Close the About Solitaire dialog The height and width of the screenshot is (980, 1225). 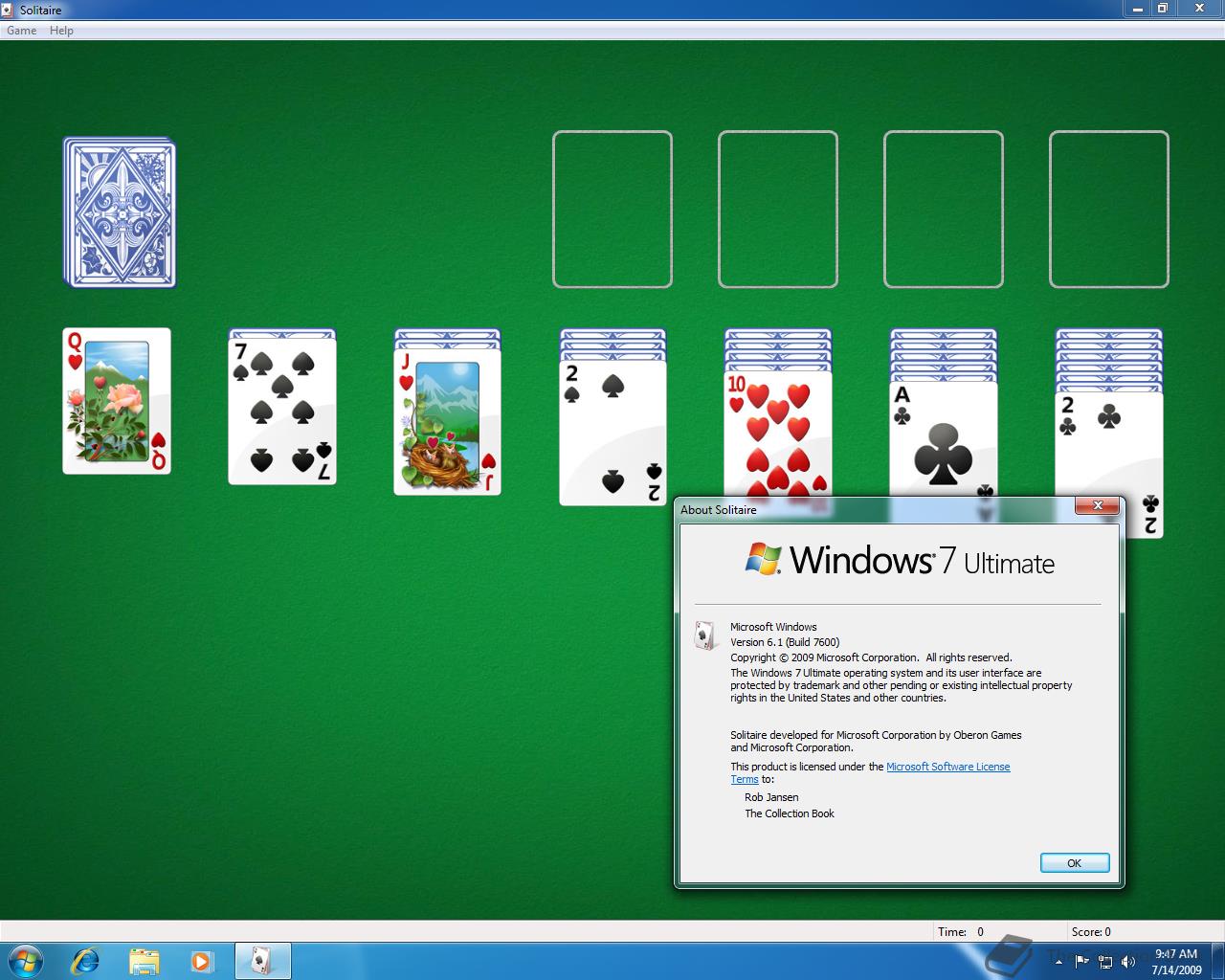click(1098, 505)
